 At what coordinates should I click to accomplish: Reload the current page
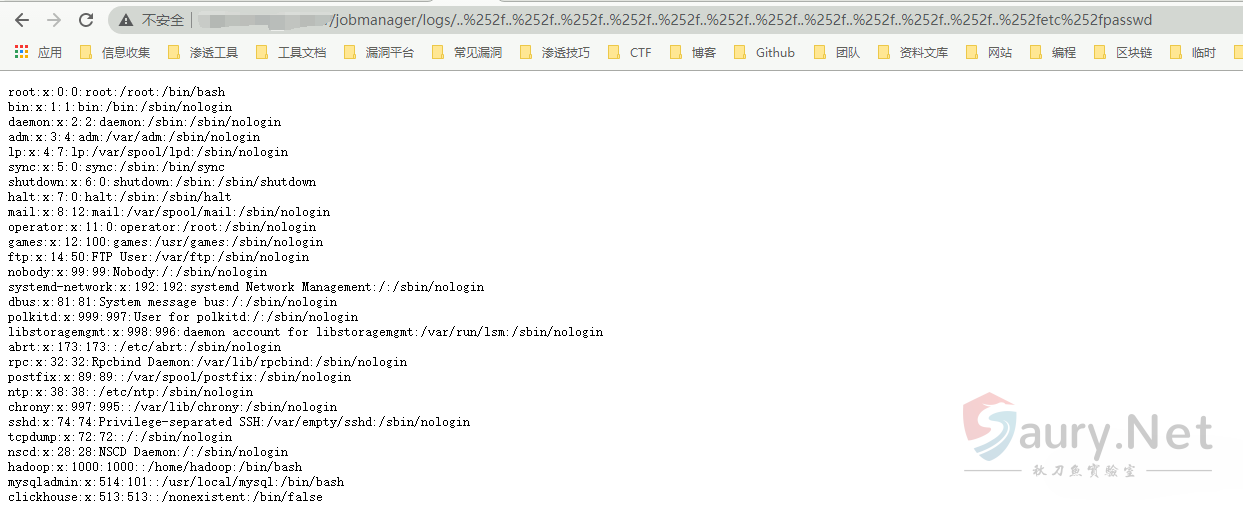coord(86,20)
